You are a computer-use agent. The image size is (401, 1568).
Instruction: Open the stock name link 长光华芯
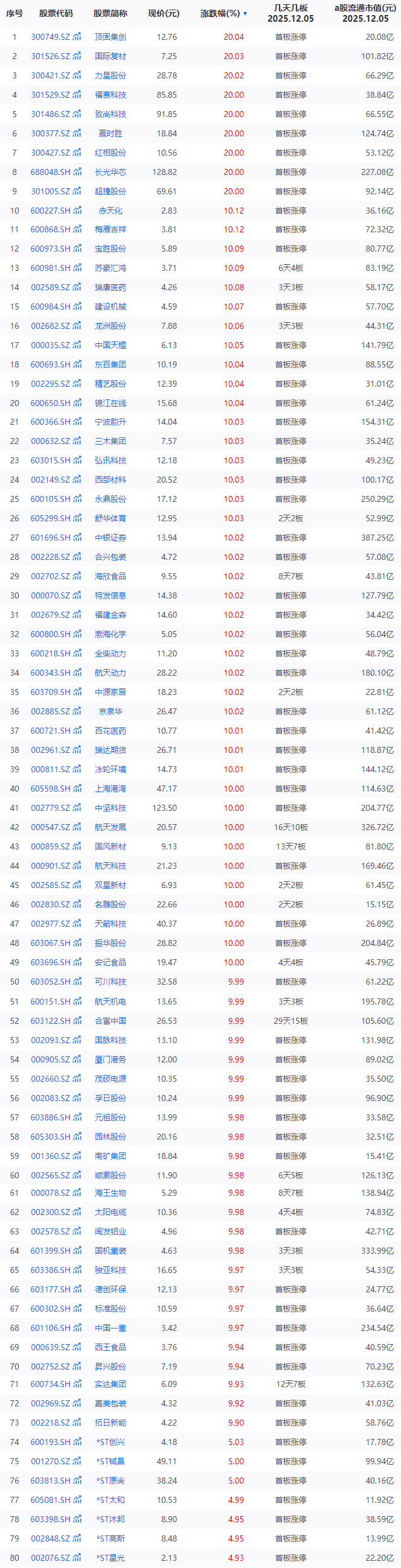[x=111, y=173]
